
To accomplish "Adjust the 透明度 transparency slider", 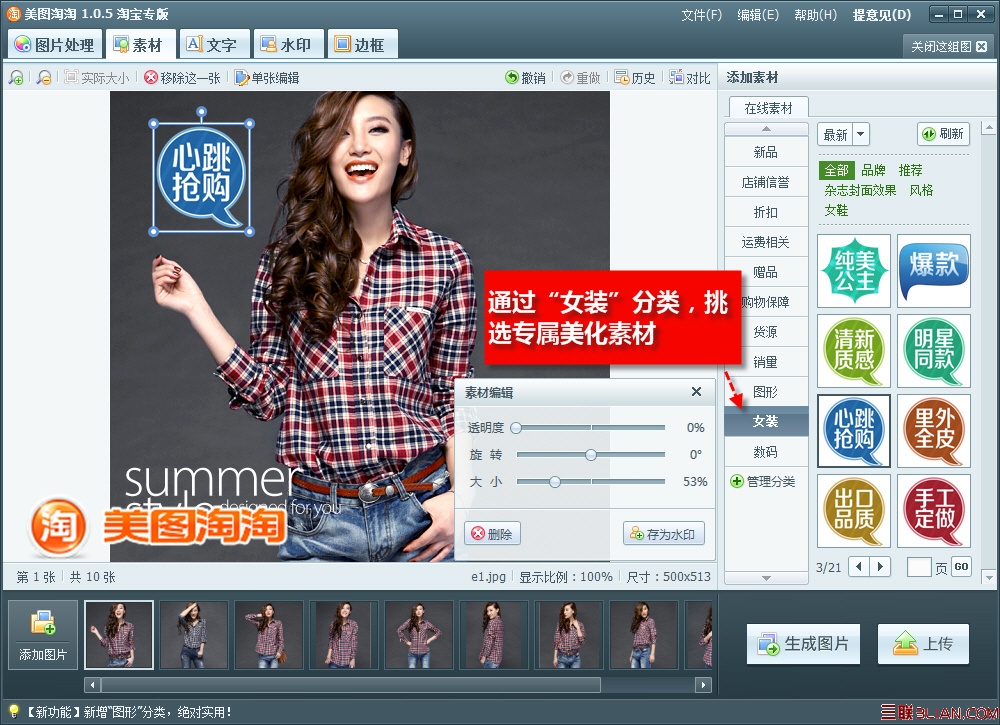I will click(591, 428).
